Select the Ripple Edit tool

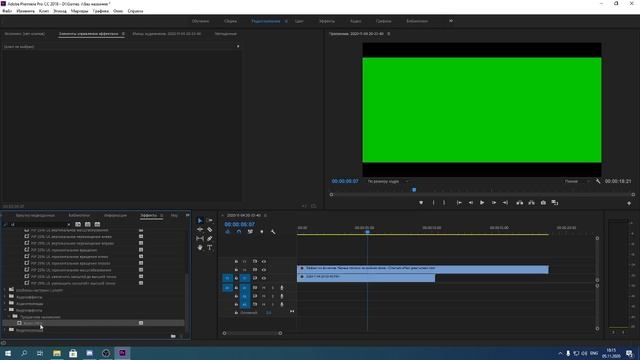tap(200, 229)
